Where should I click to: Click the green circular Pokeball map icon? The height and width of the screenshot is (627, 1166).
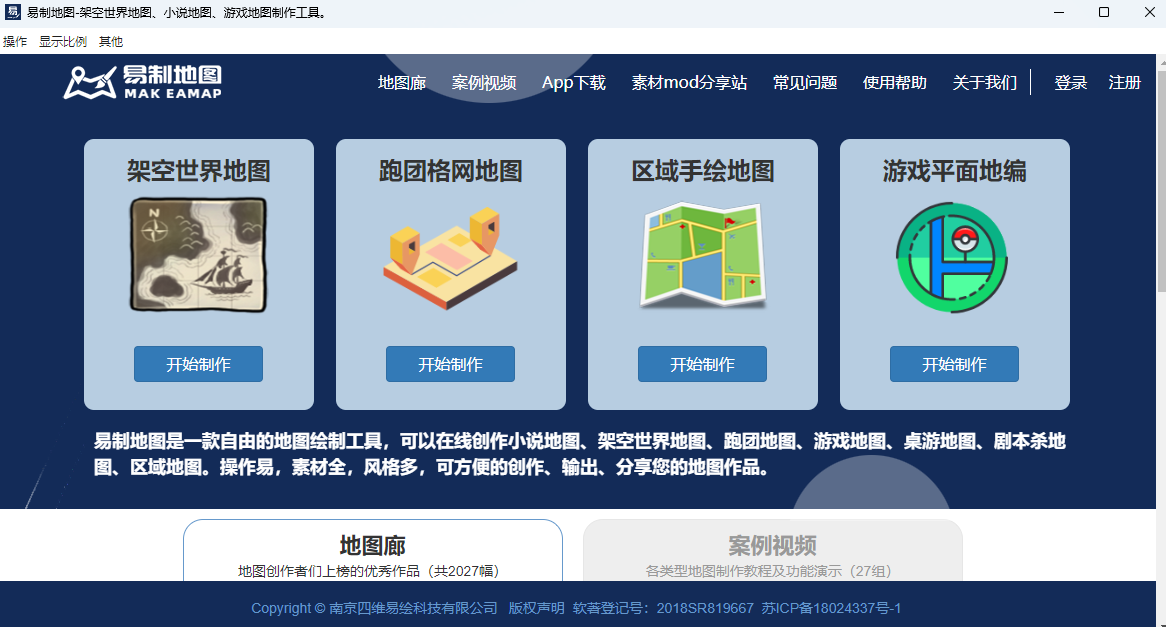954,257
